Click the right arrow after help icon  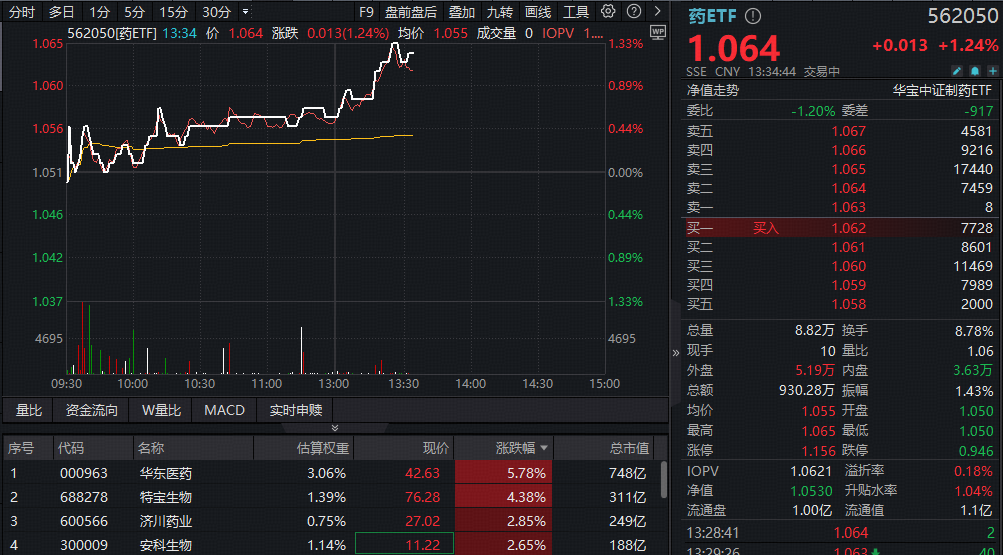[656, 12]
